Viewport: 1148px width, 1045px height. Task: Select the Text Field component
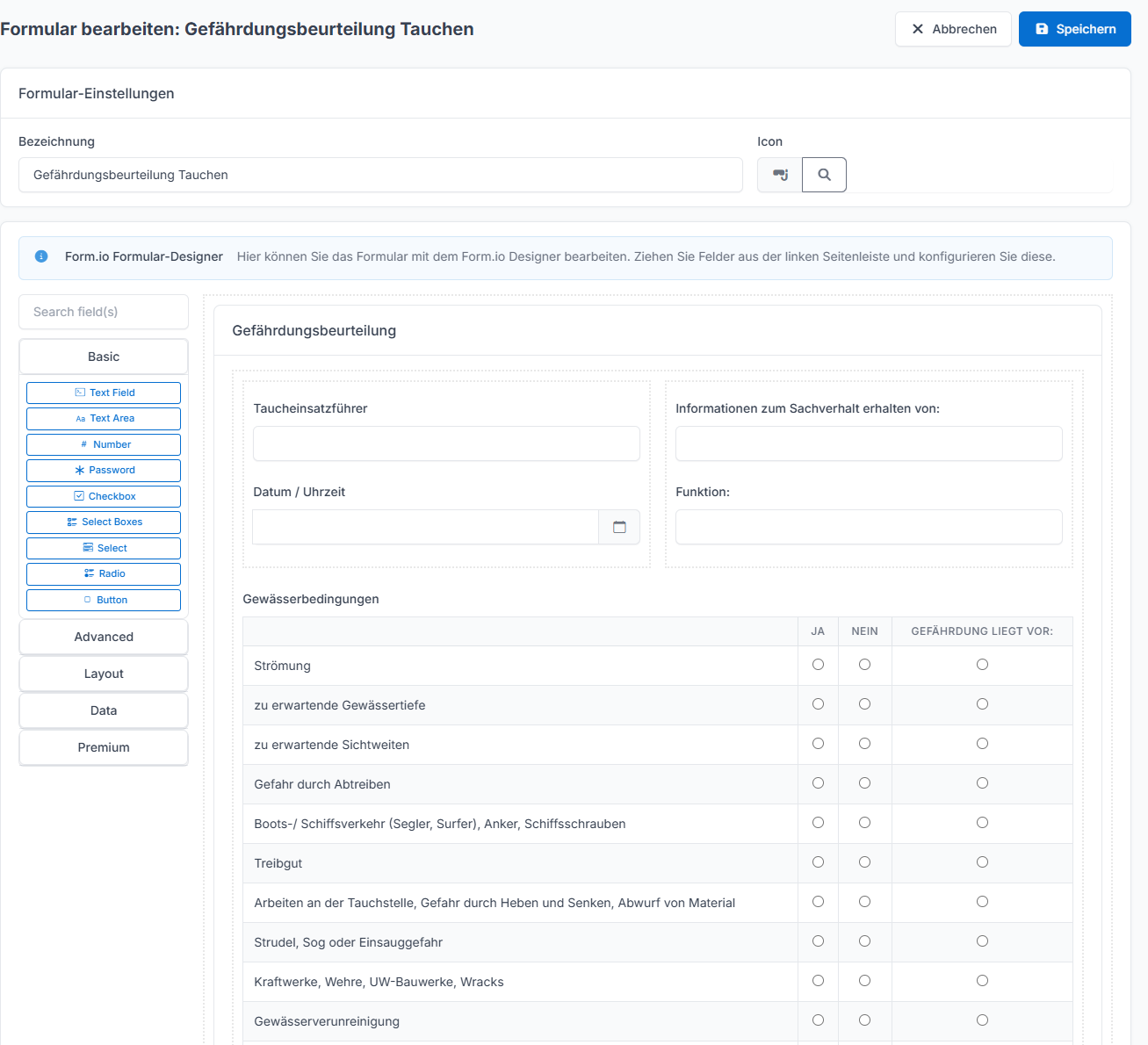[104, 393]
